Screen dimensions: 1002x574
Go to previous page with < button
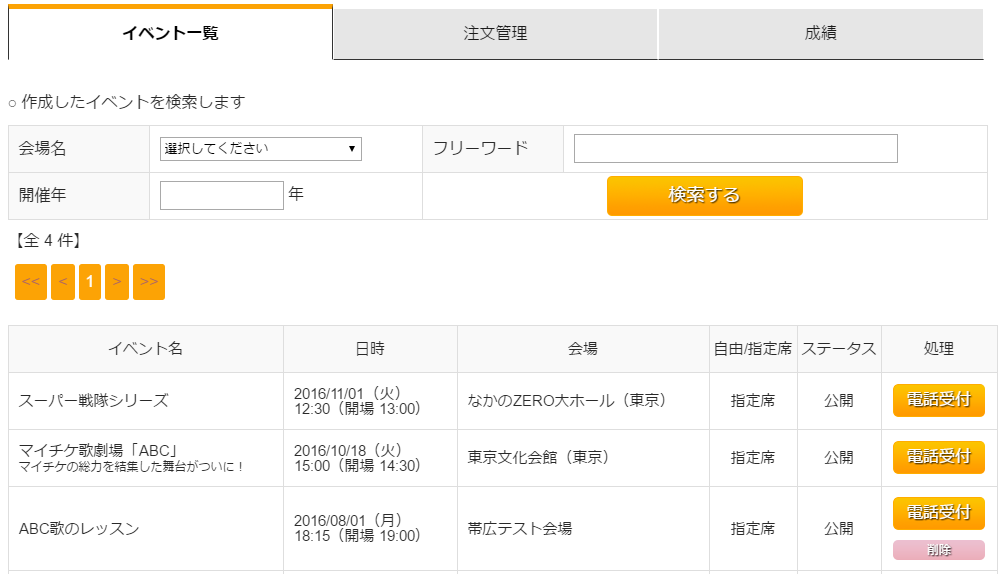(x=63, y=282)
